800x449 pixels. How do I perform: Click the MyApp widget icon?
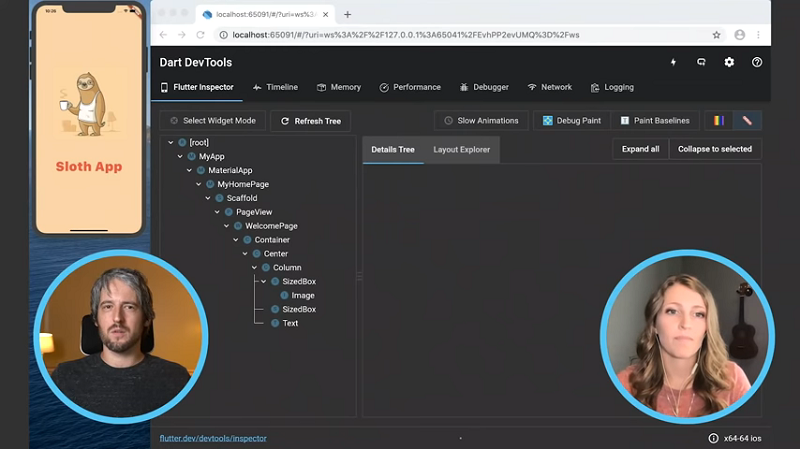tap(192, 156)
